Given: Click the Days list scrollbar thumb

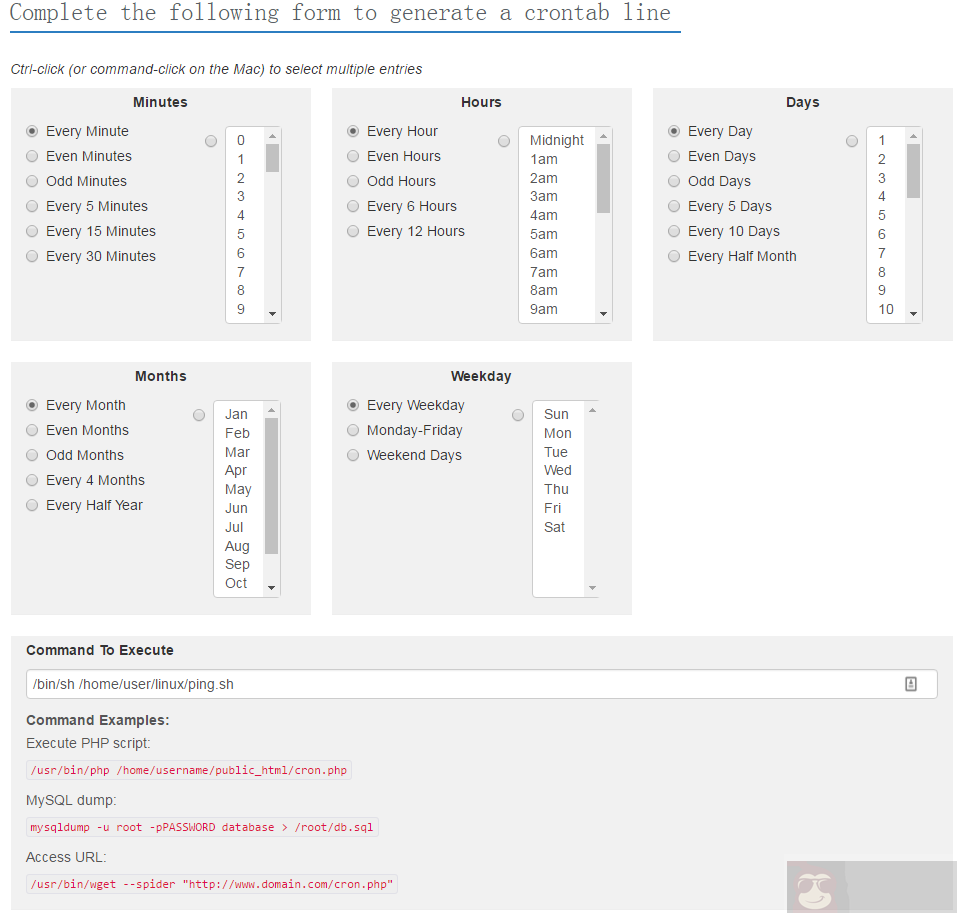Looking at the screenshot, I should click(913, 170).
